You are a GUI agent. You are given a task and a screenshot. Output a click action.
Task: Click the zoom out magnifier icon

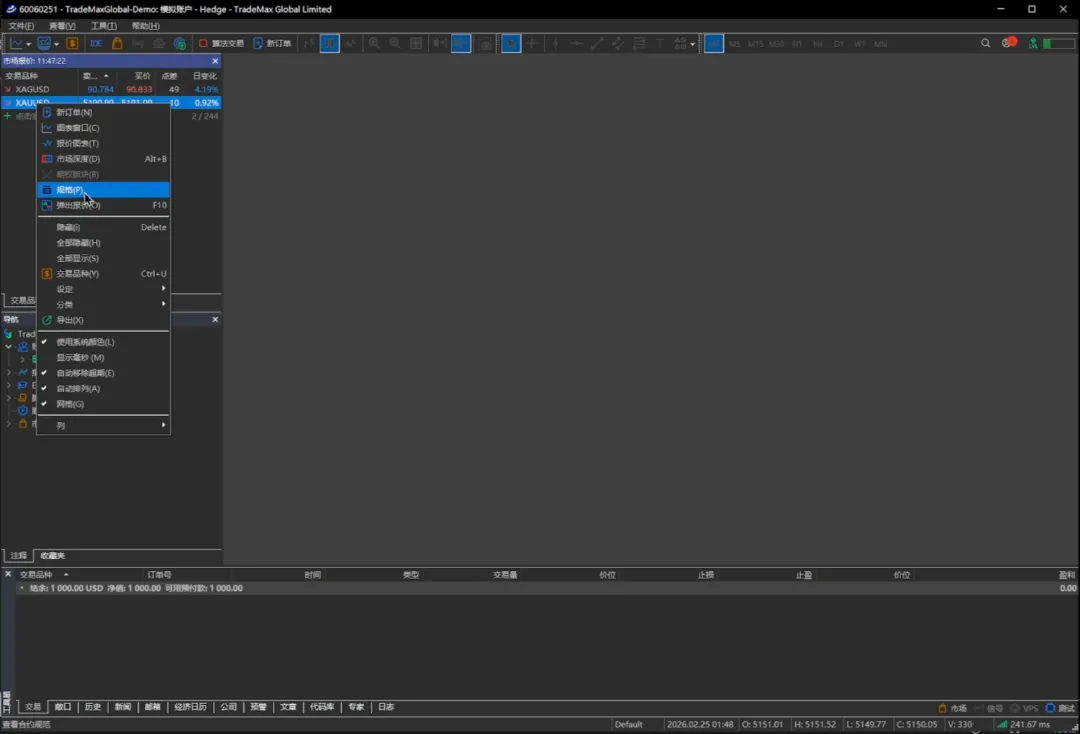(x=395, y=44)
